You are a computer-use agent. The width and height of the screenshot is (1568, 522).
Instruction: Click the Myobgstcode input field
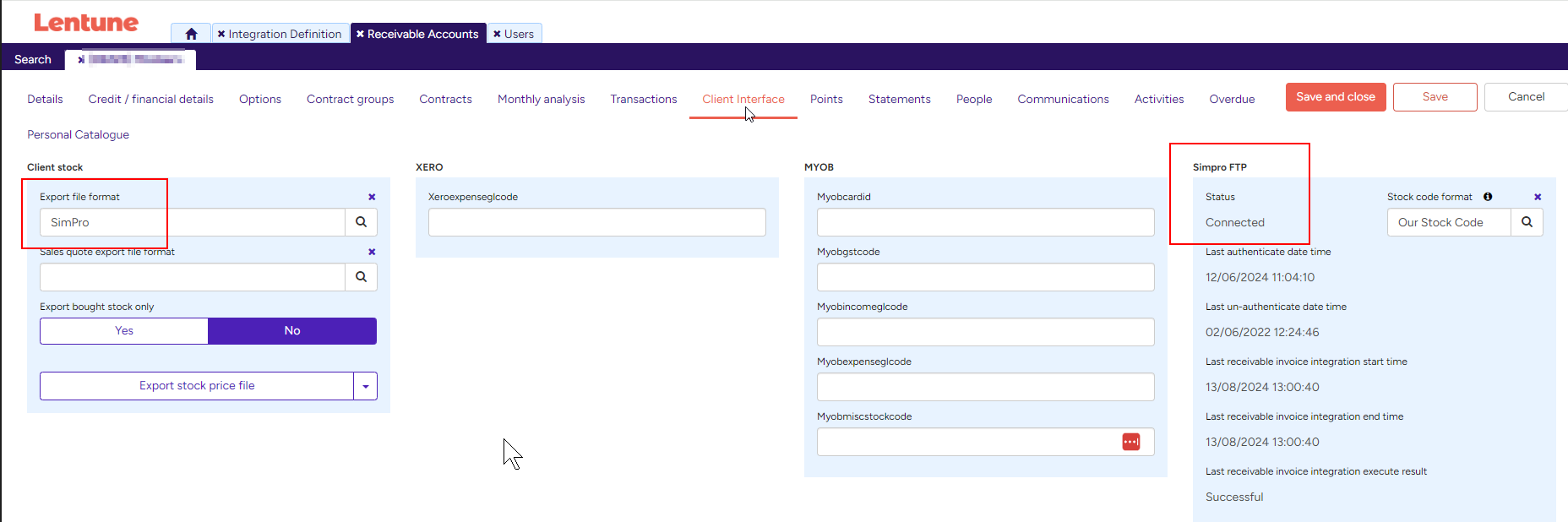coord(986,277)
